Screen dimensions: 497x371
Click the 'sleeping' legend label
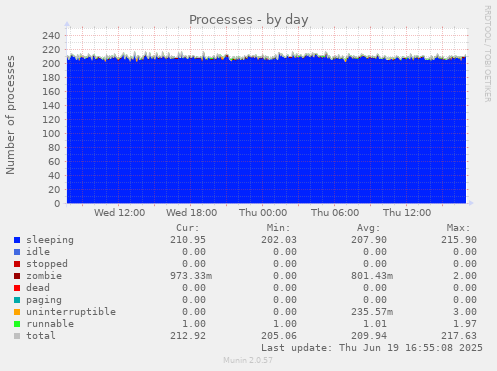(x=50, y=240)
